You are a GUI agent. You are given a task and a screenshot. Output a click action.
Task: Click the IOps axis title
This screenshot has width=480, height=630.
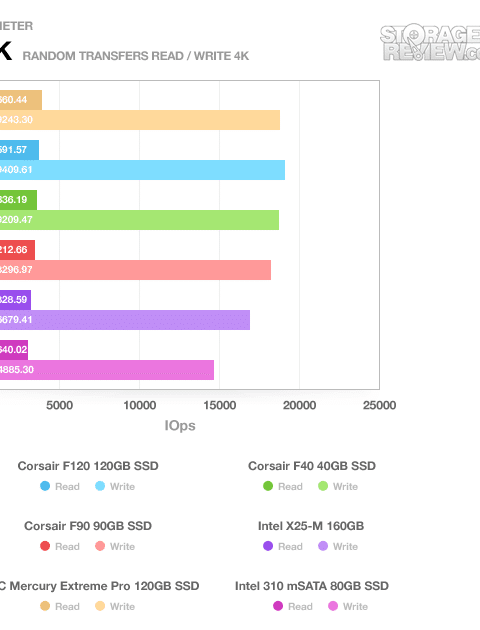click(x=180, y=425)
